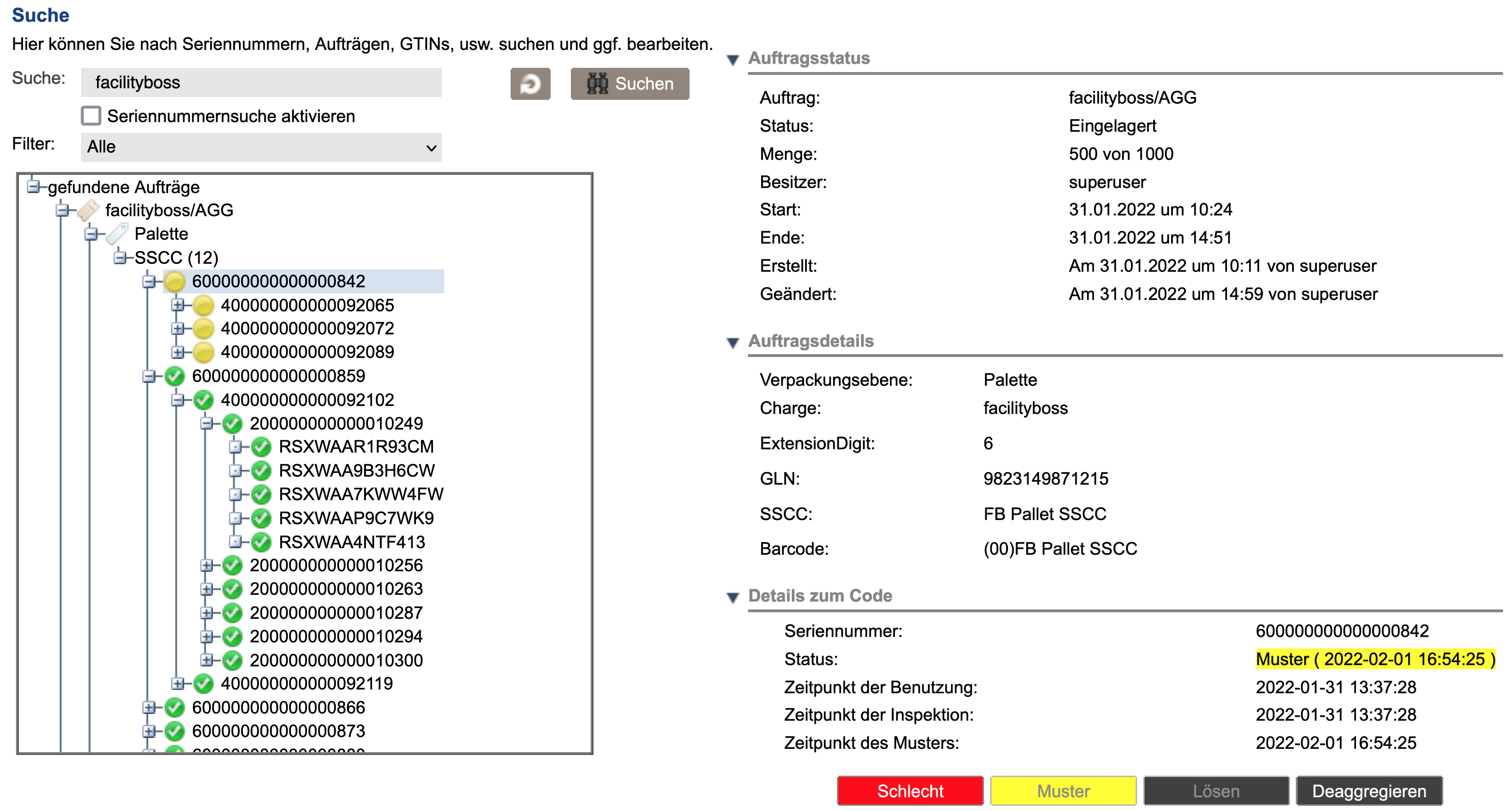Collapse node 400000000000092102

(177, 400)
